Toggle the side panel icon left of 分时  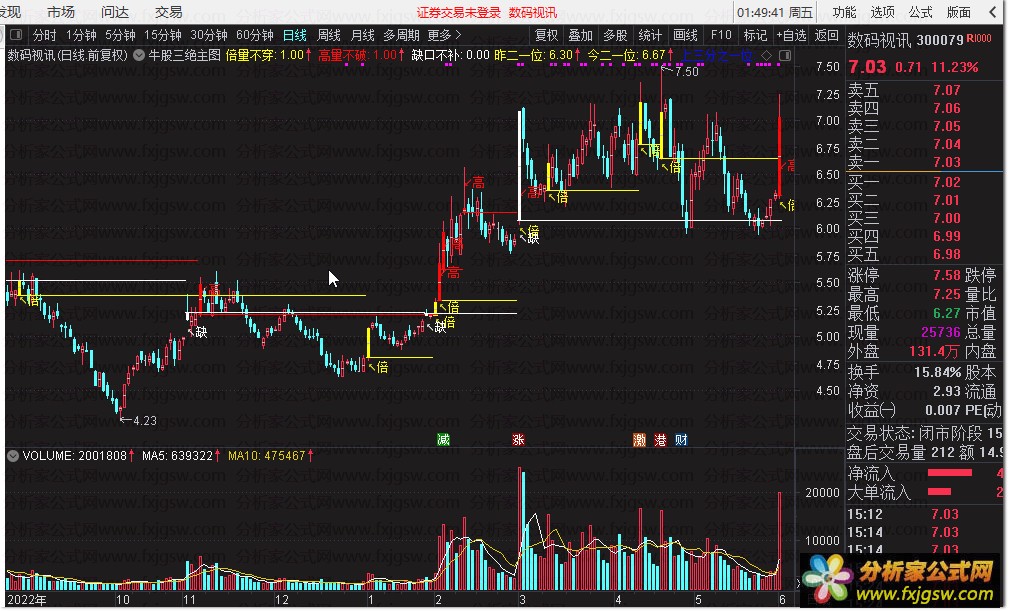(x=16, y=35)
